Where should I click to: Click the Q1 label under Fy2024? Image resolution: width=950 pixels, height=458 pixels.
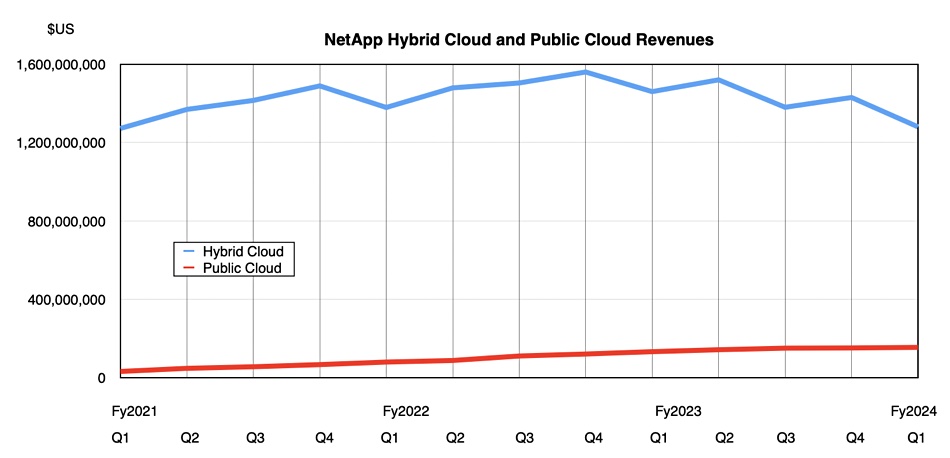915,437
